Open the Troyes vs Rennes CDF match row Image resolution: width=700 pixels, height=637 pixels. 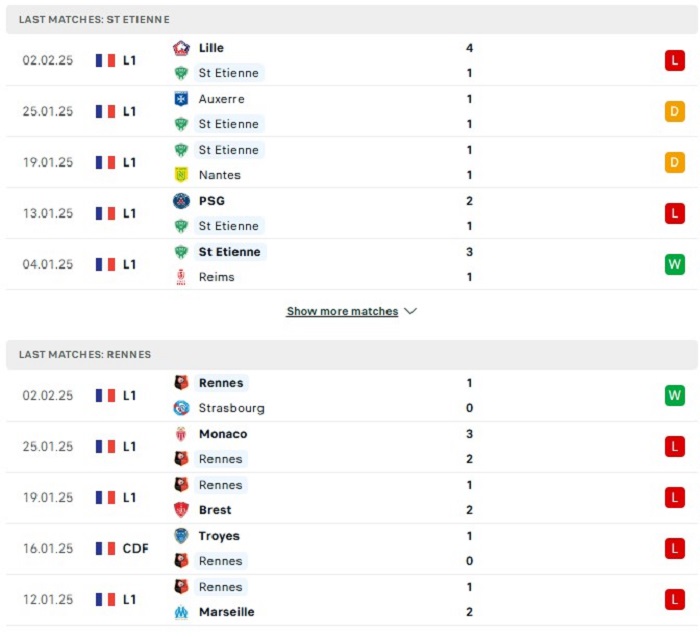(x=352, y=549)
